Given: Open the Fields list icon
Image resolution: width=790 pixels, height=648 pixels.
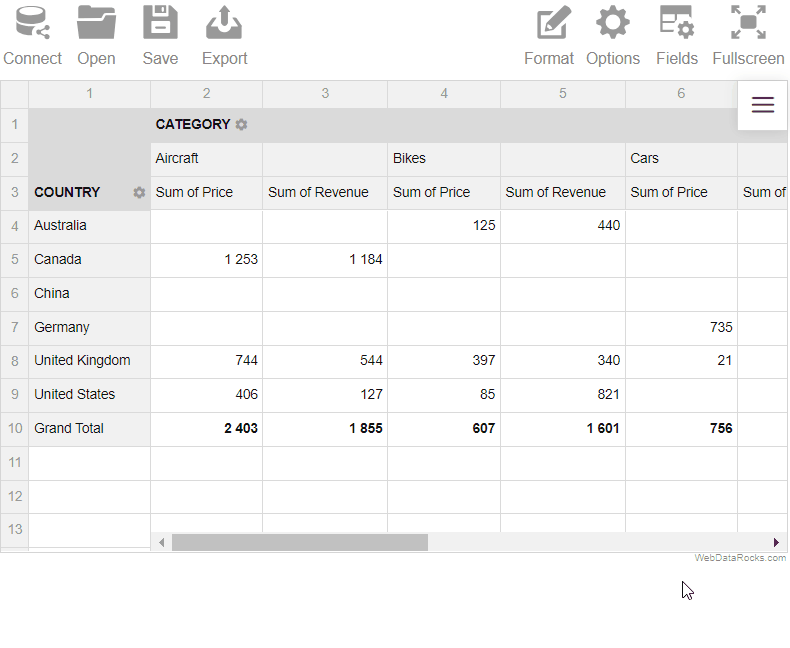Looking at the screenshot, I should [677, 24].
